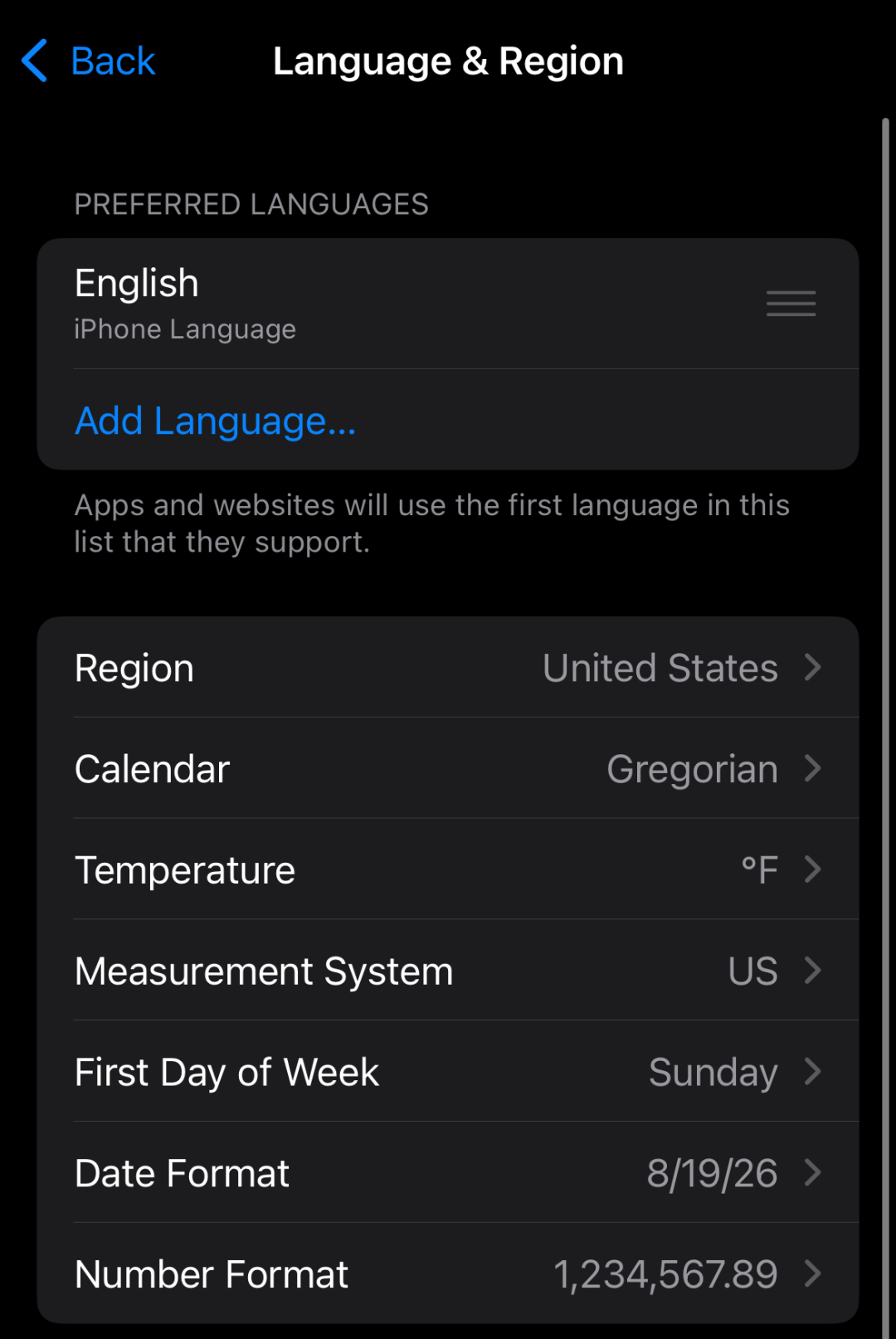This screenshot has width=896, height=1339.
Task: Tap the back chevron arrow icon
Action: pyautogui.click(x=35, y=61)
